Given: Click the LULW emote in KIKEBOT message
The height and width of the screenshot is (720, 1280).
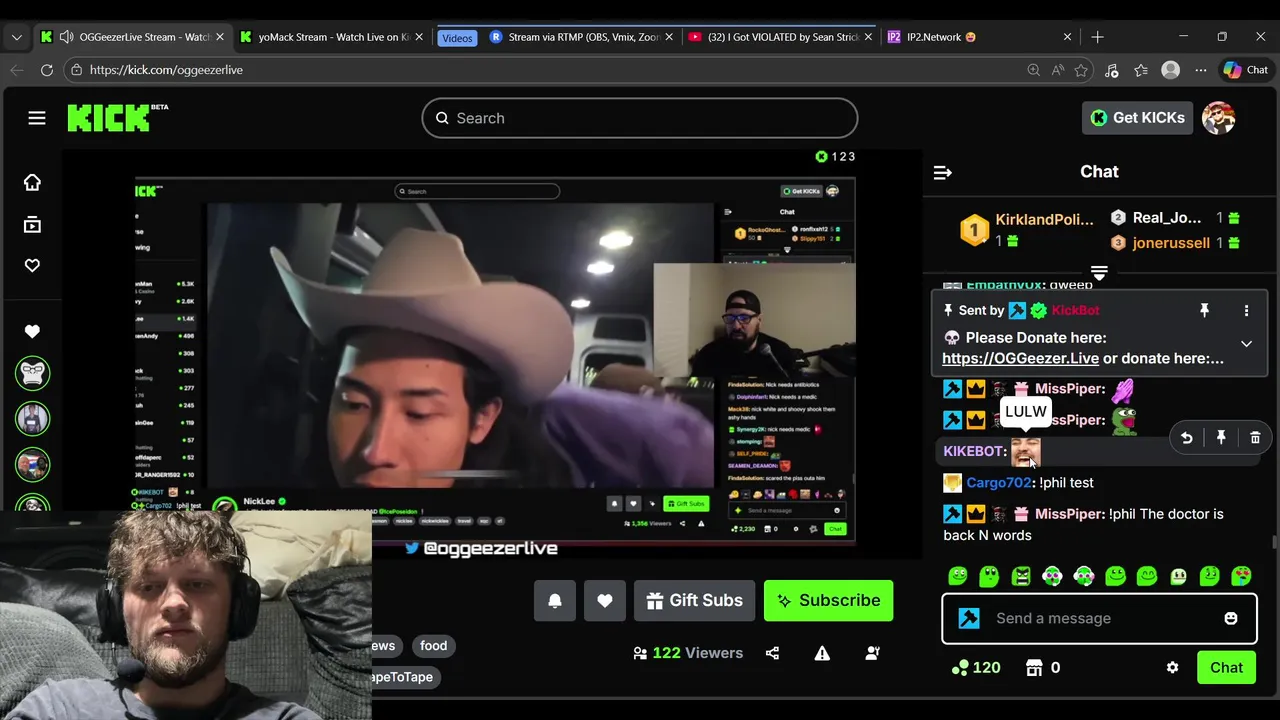Looking at the screenshot, I should tap(1025, 452).
